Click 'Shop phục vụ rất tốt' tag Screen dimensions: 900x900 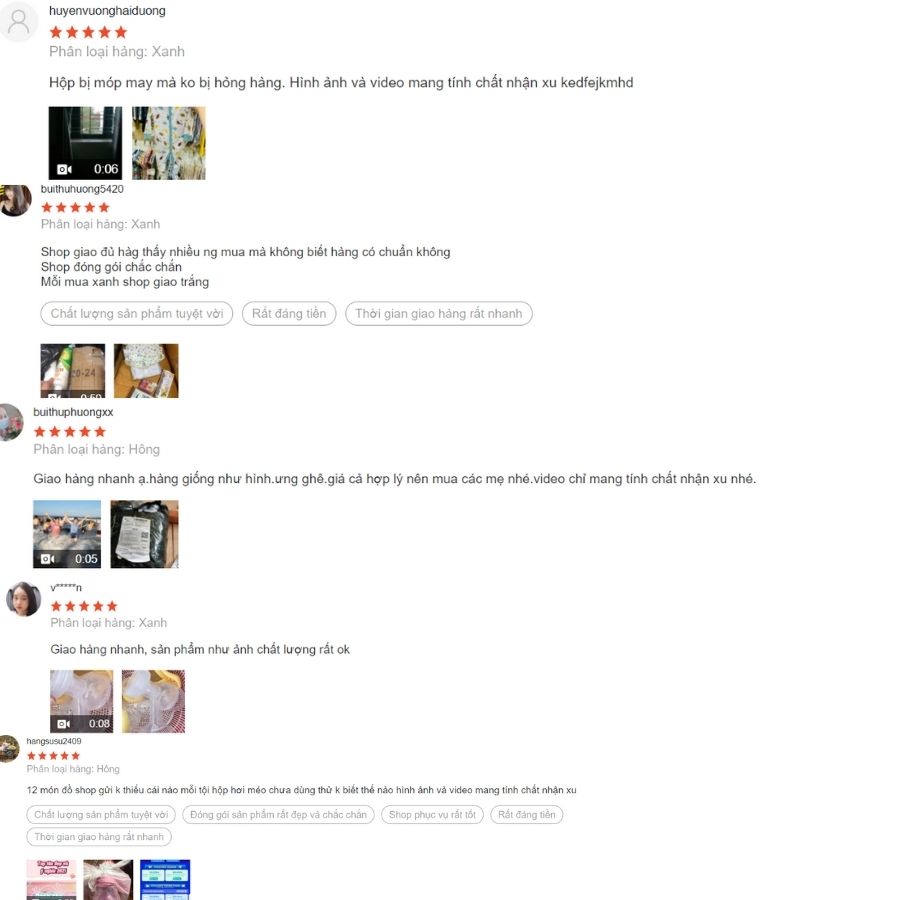click(432, 814)
